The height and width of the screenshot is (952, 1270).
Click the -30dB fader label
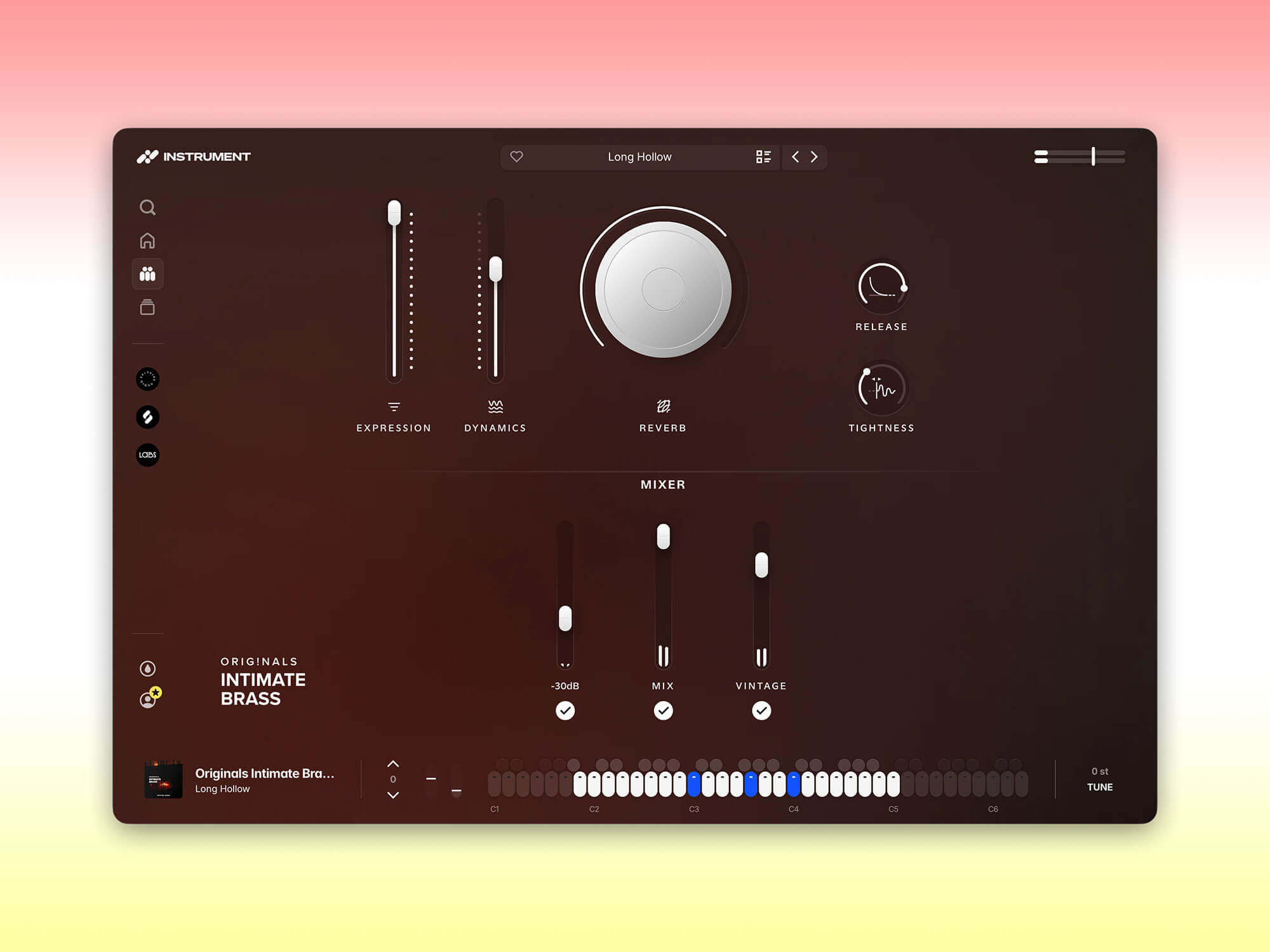coord(565,686)
